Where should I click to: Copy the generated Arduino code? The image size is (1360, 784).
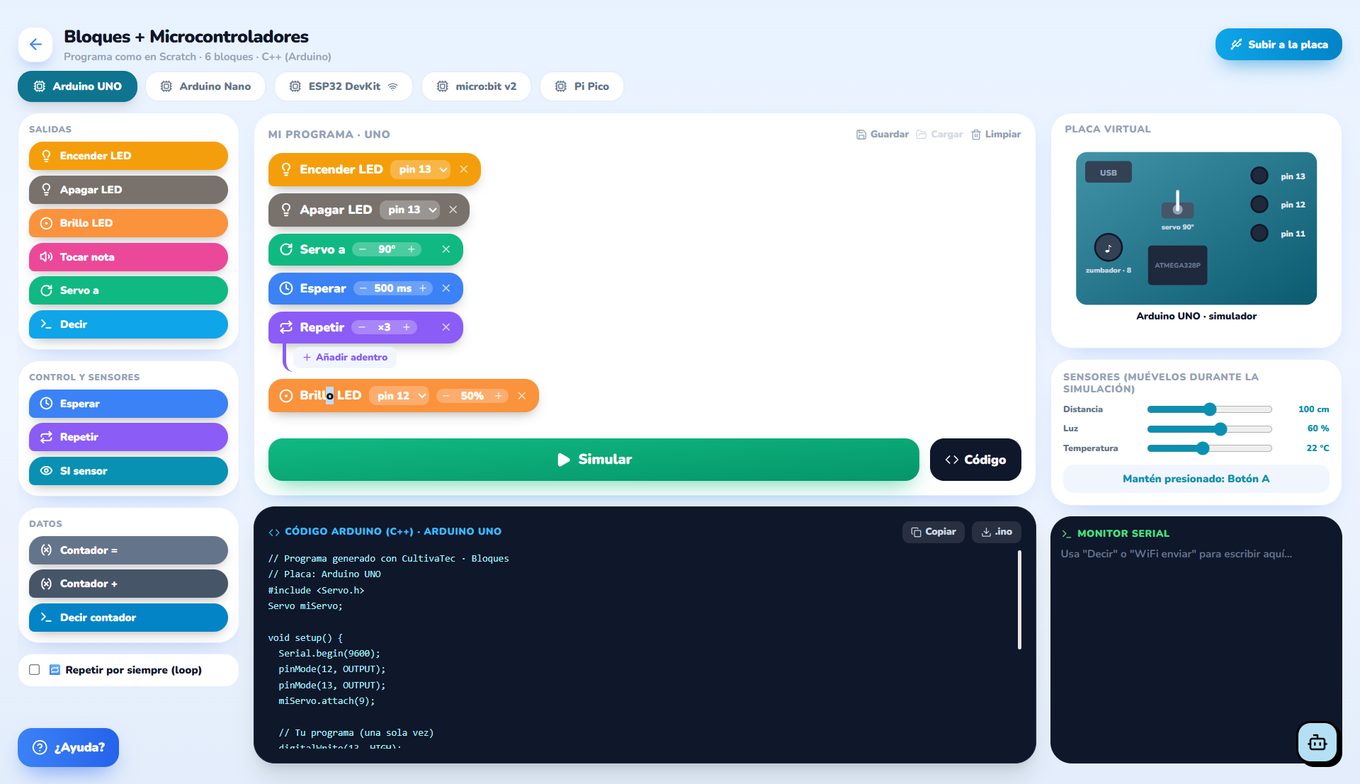tap(933, 532)
